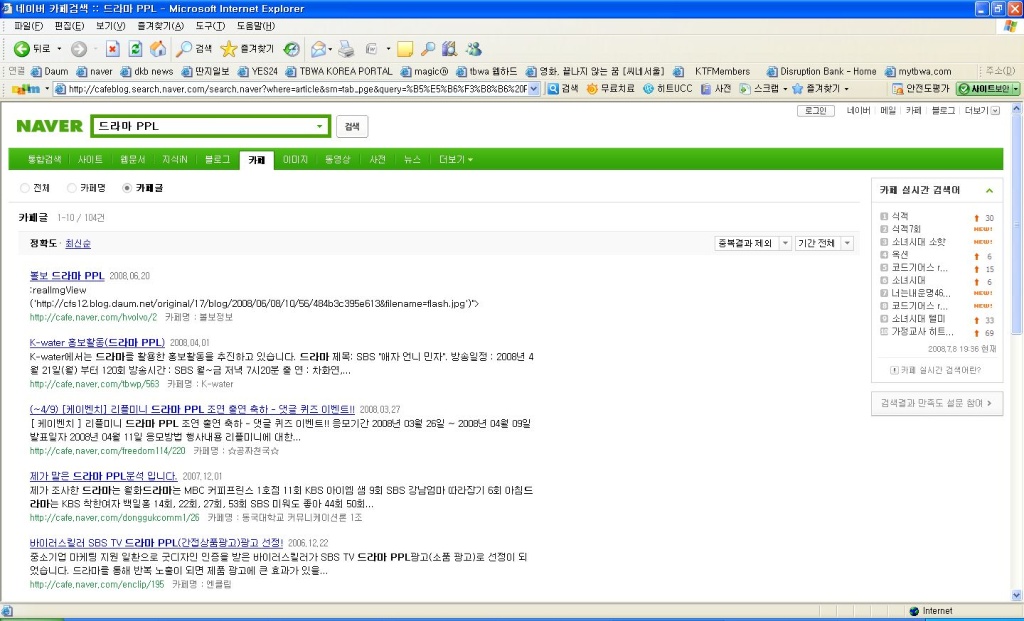Select the 카페명 radio button
The height and width of the screenshot is (621, 1024).
(x=72, y=188)
